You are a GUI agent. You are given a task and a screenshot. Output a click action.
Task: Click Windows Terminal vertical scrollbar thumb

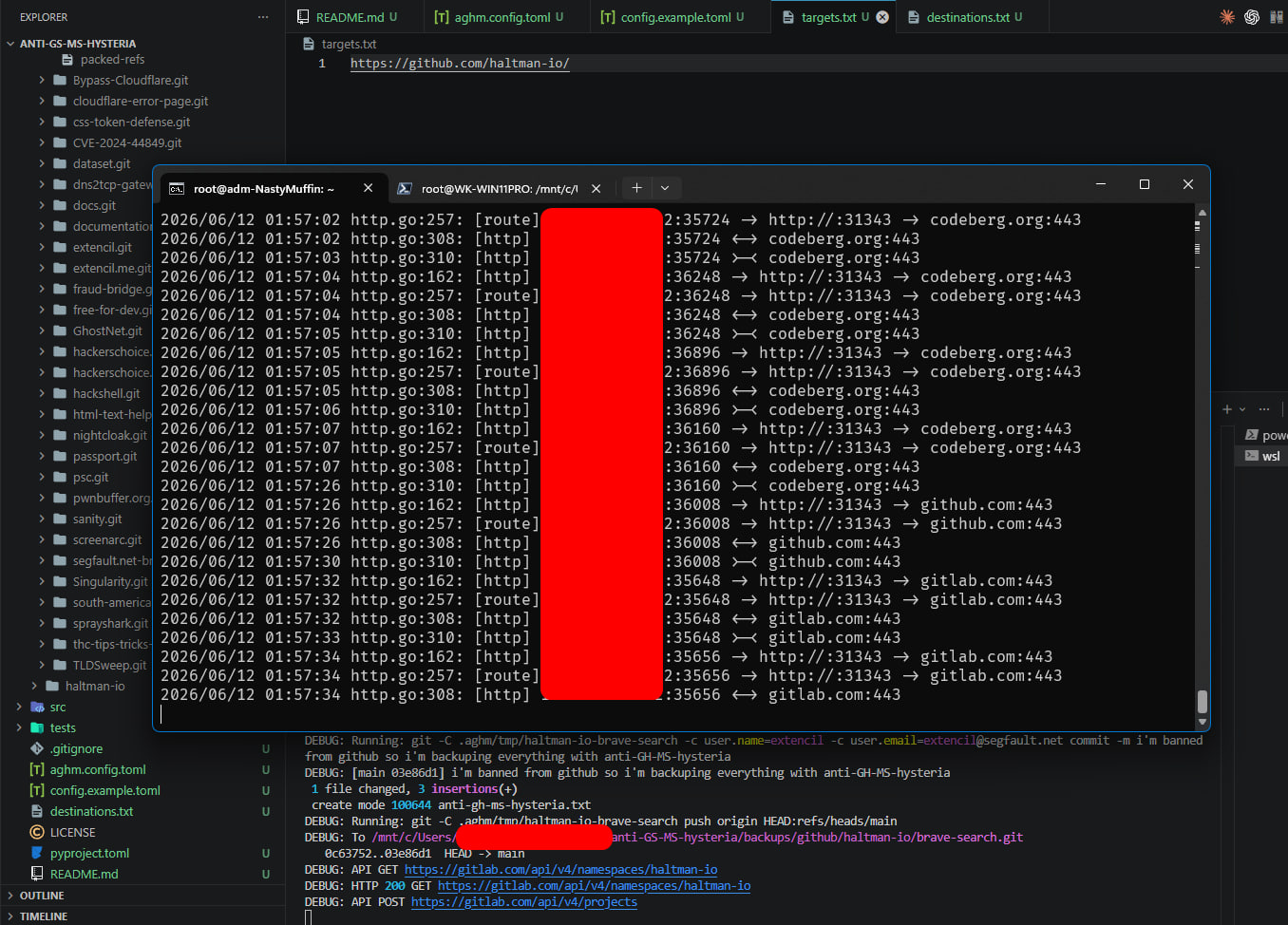pyautogui.click(x=1202, y=701)
